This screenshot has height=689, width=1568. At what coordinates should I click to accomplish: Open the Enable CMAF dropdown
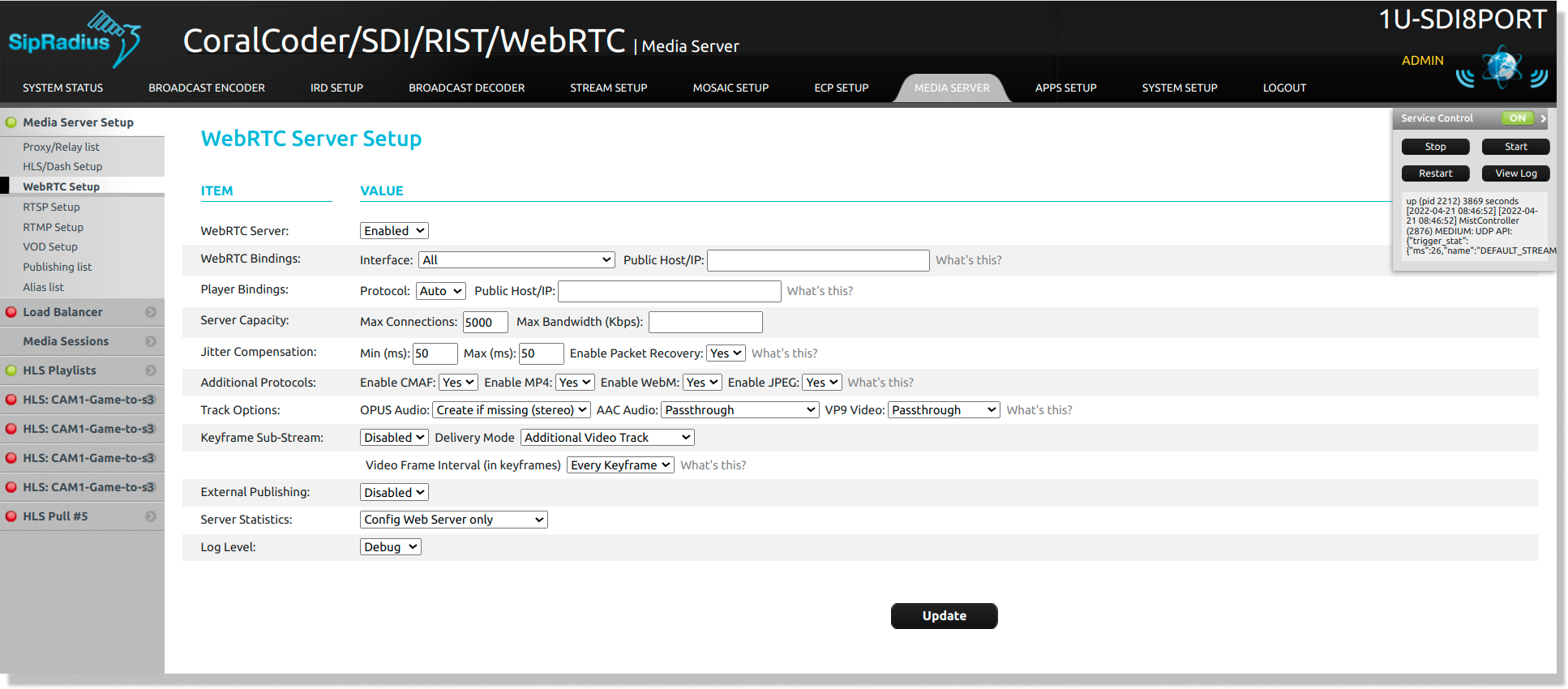point(458,383)
